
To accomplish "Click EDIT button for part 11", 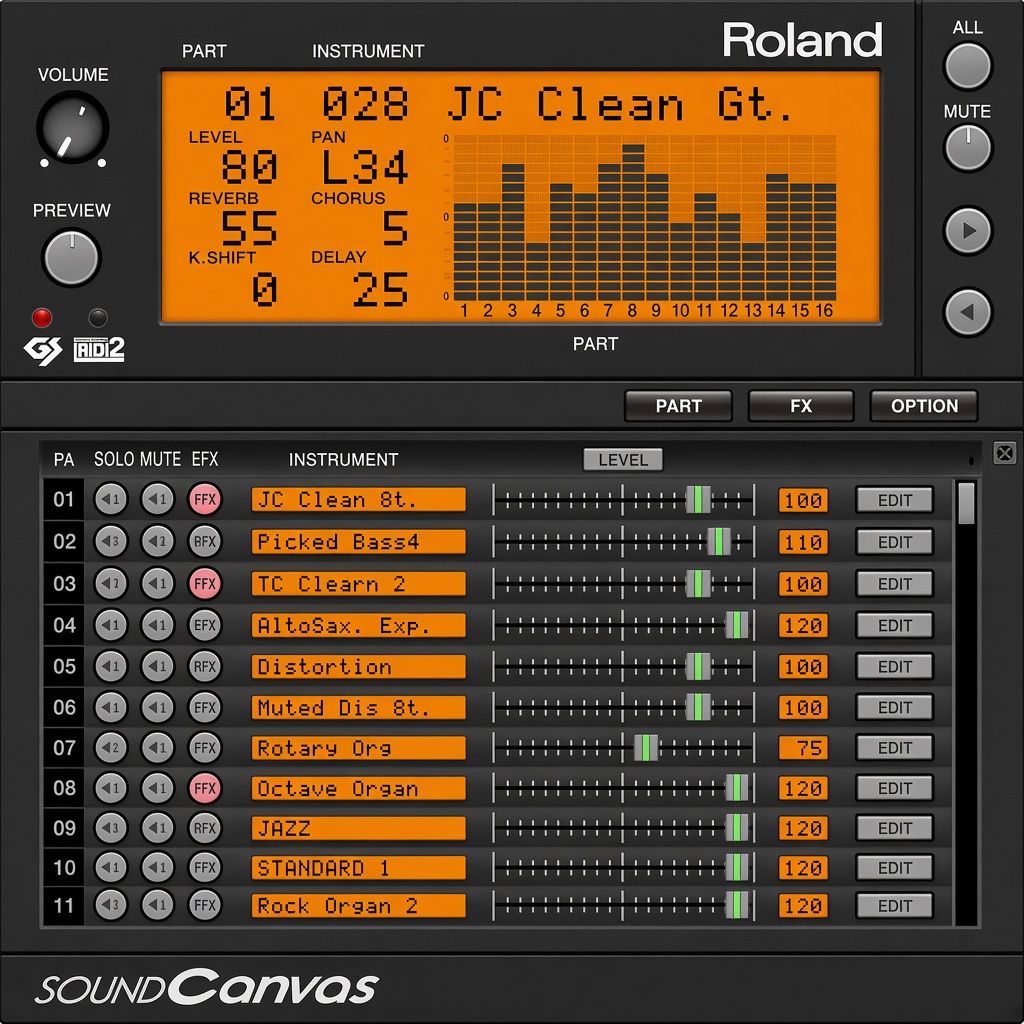I will pyautogui.click(x=894, y=906).
